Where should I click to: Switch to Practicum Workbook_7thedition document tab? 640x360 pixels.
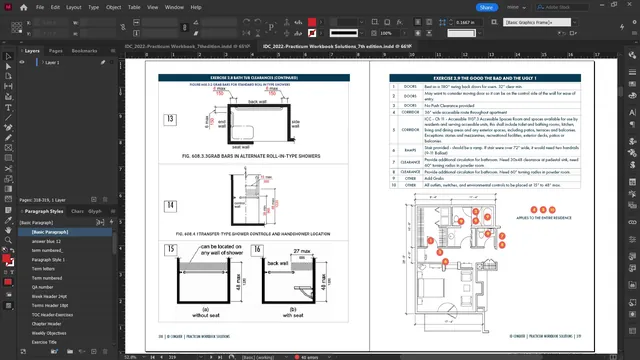click(187, 46)
